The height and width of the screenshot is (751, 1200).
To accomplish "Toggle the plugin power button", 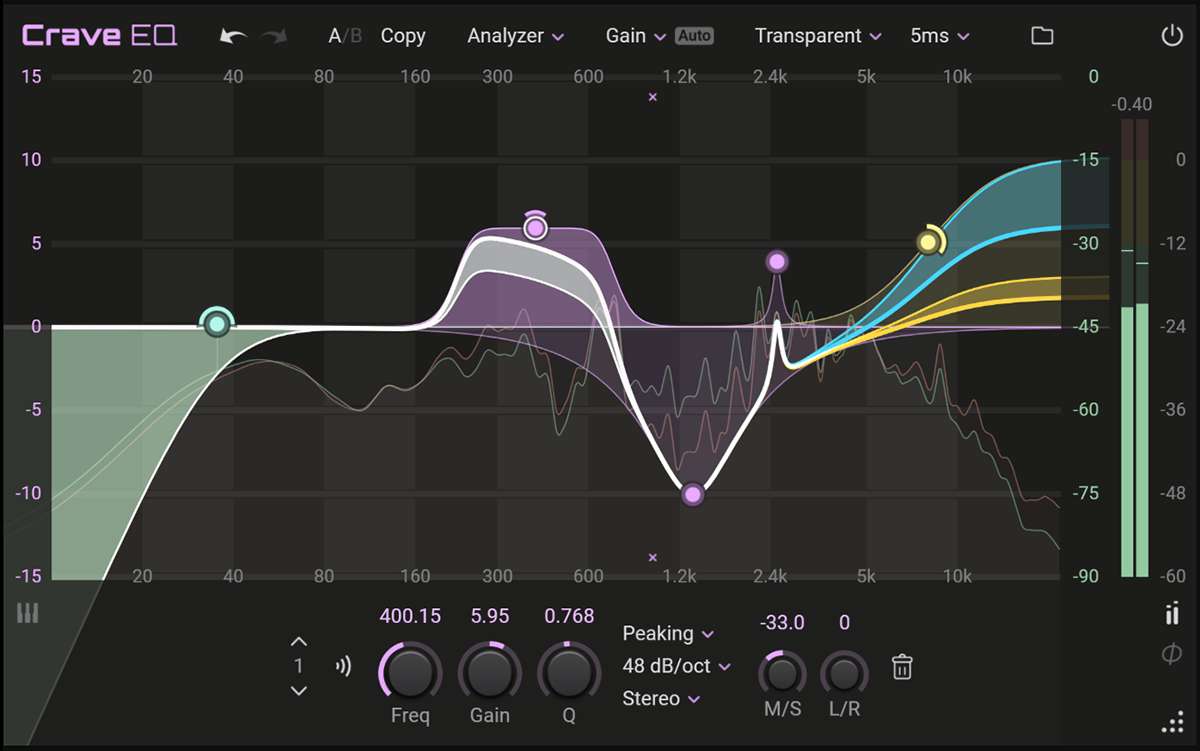I will (x=1171, y=36).
